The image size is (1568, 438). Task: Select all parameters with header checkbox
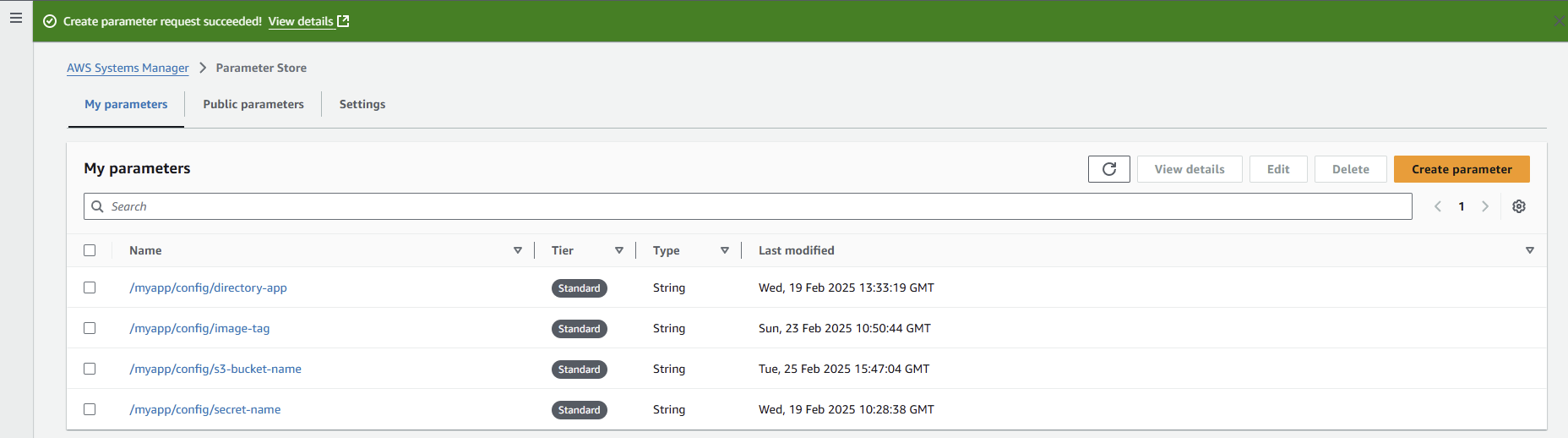[90, 250]
